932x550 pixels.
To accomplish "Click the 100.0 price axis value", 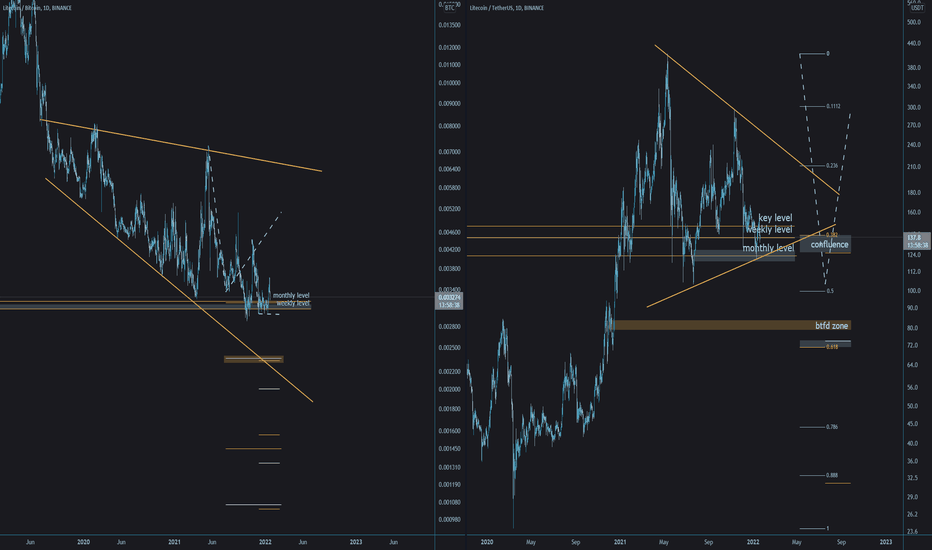I will coord(914,291).
